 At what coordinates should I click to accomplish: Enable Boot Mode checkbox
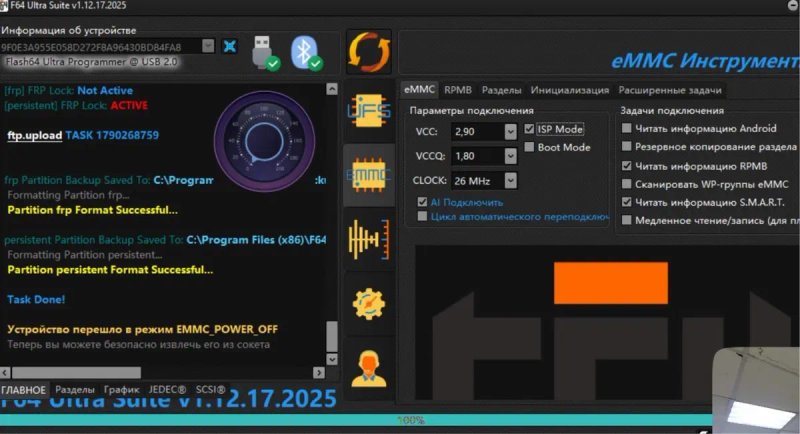pyautogui.click(x=529, y=147)
